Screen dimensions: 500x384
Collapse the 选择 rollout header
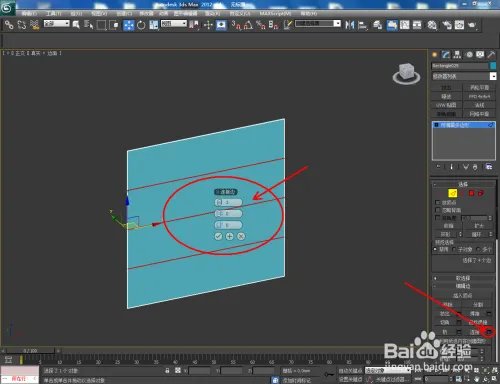click(x=463, y=184)
